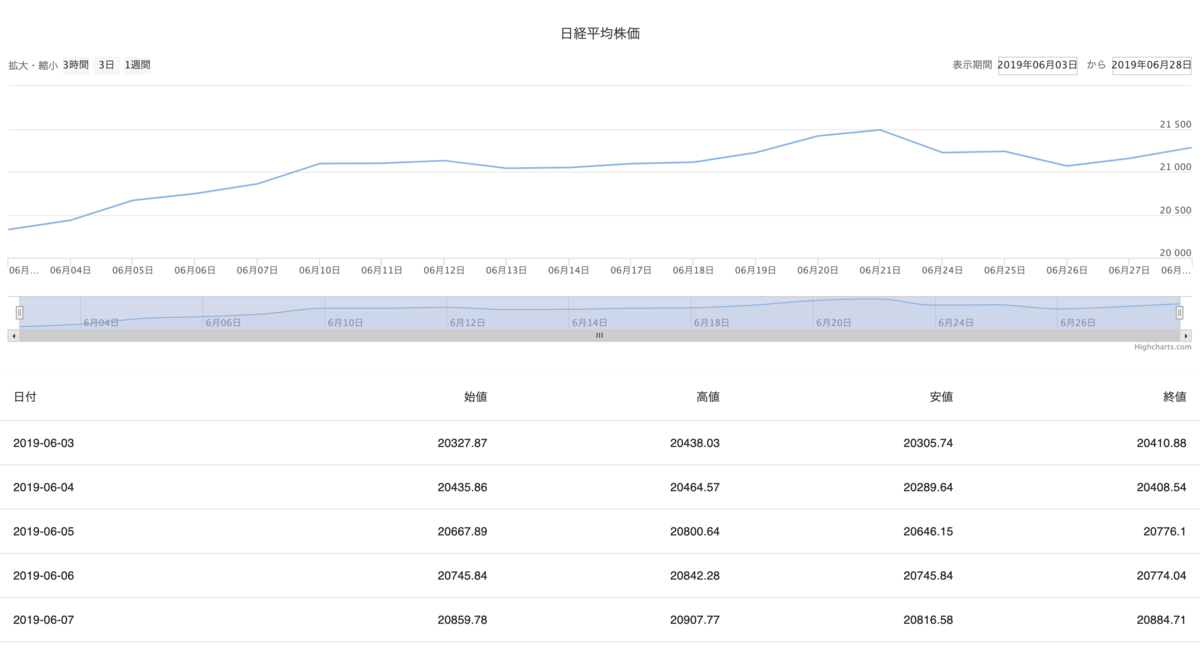Click the 20 000 y-axis label
Image resolution: width=1200 pixels, height=658 pixels.
pyautogui.click(x=1175, y=253)
